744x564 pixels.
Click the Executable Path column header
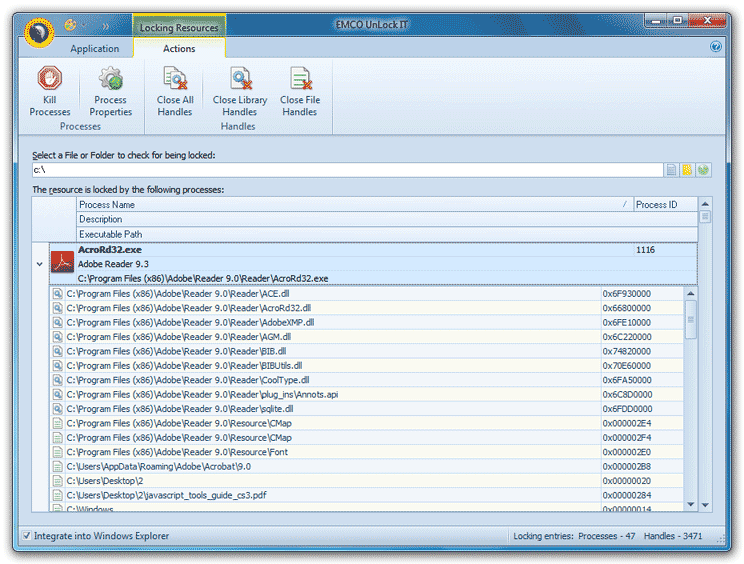pos(387,234)
